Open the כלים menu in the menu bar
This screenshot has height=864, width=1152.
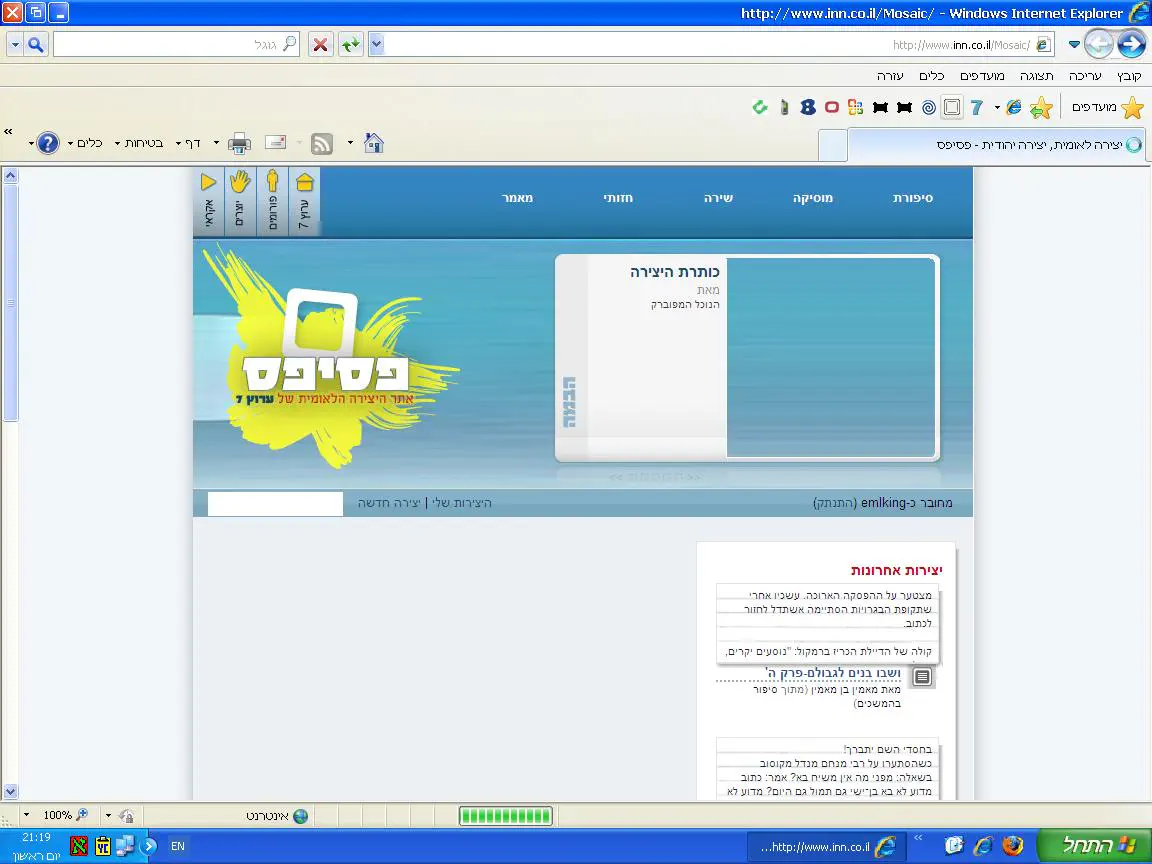932,76
